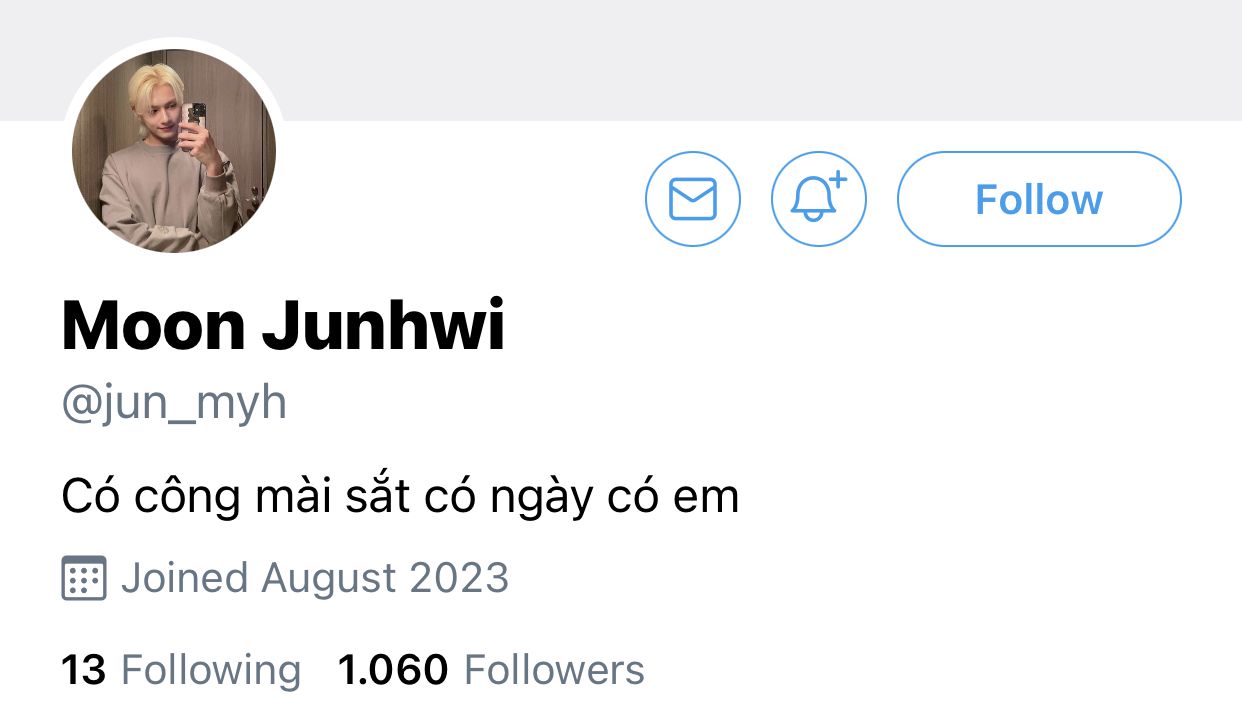Open the 13 Following list

point(181,670)
